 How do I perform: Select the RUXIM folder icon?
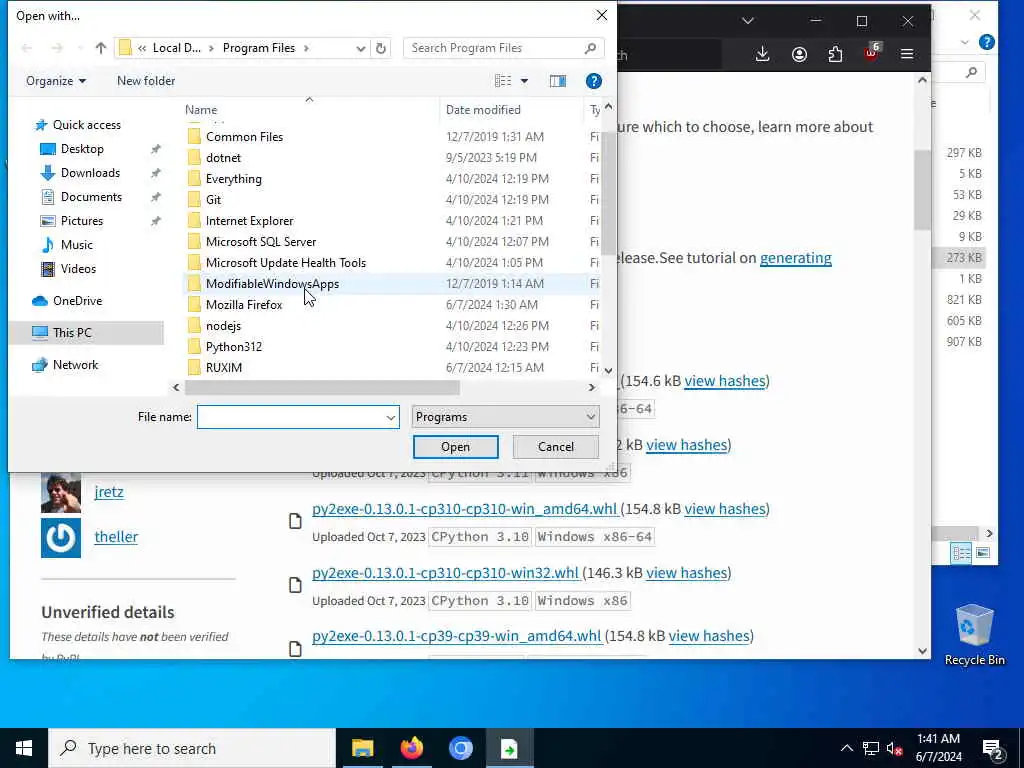click(x=194, y=367)
